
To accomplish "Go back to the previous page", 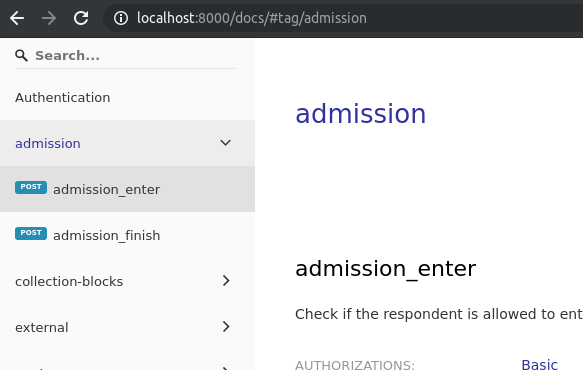I will [x=17, y=18].
